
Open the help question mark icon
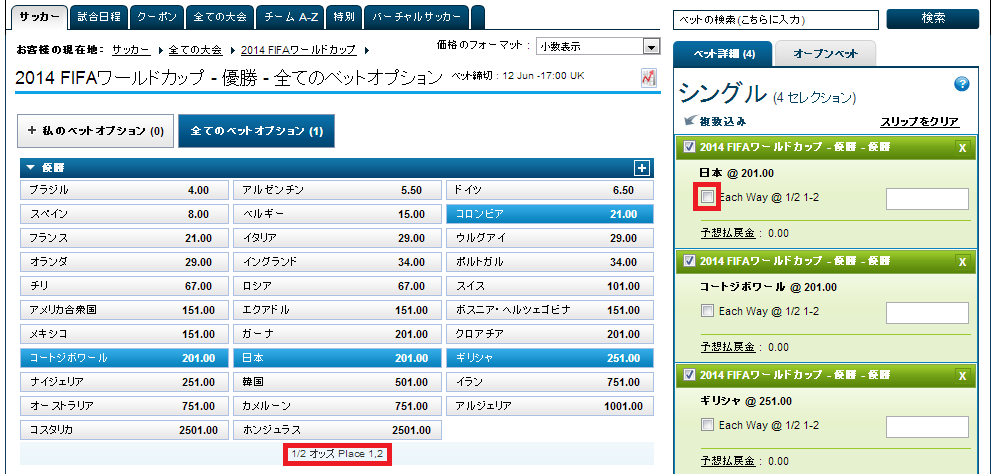pyautogui.click(x=962, y=84)
